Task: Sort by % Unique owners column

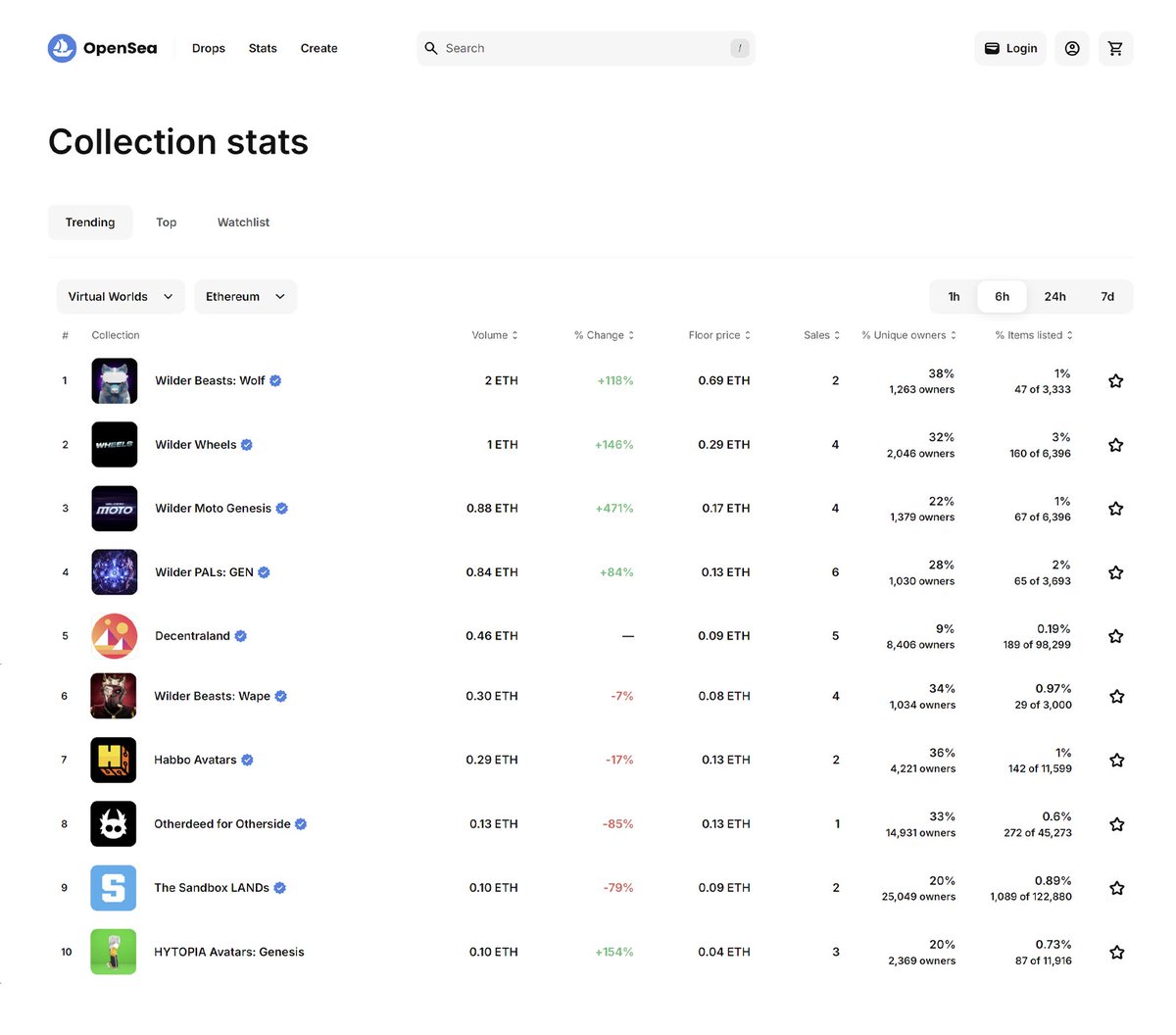Action: click(x=908, y=335)
